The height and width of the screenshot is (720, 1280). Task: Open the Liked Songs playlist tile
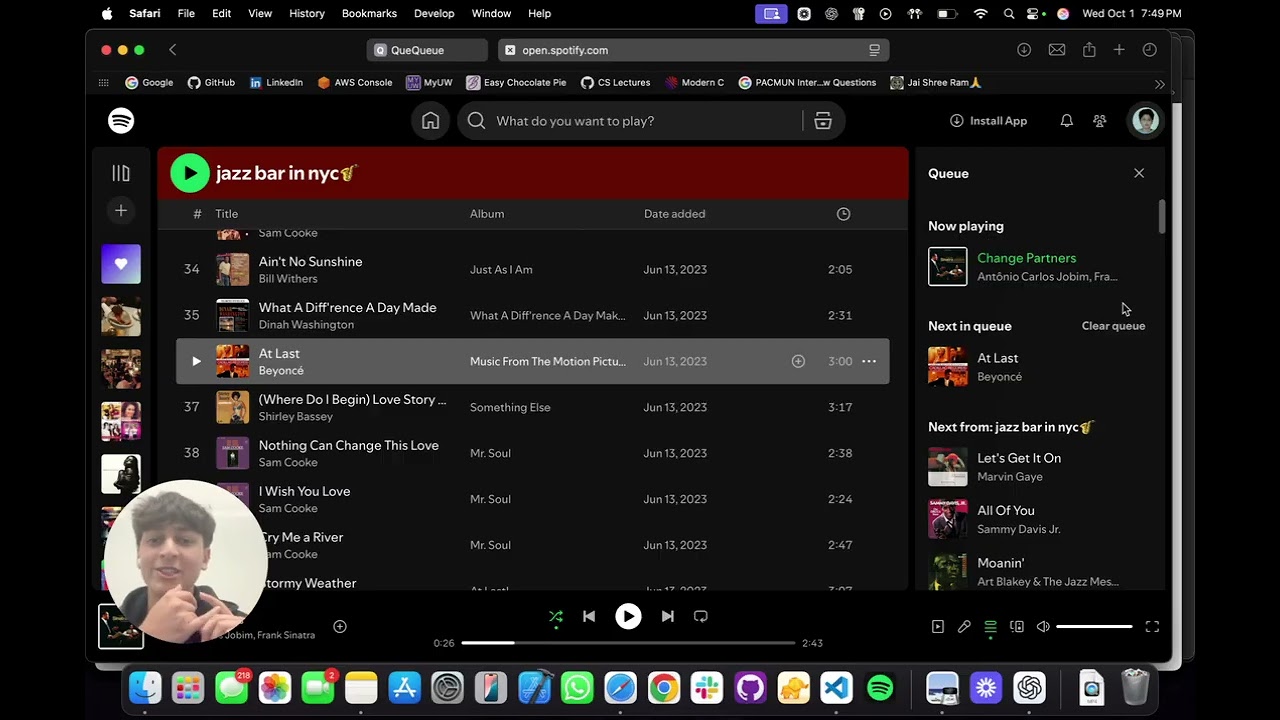tap(121, 264)
